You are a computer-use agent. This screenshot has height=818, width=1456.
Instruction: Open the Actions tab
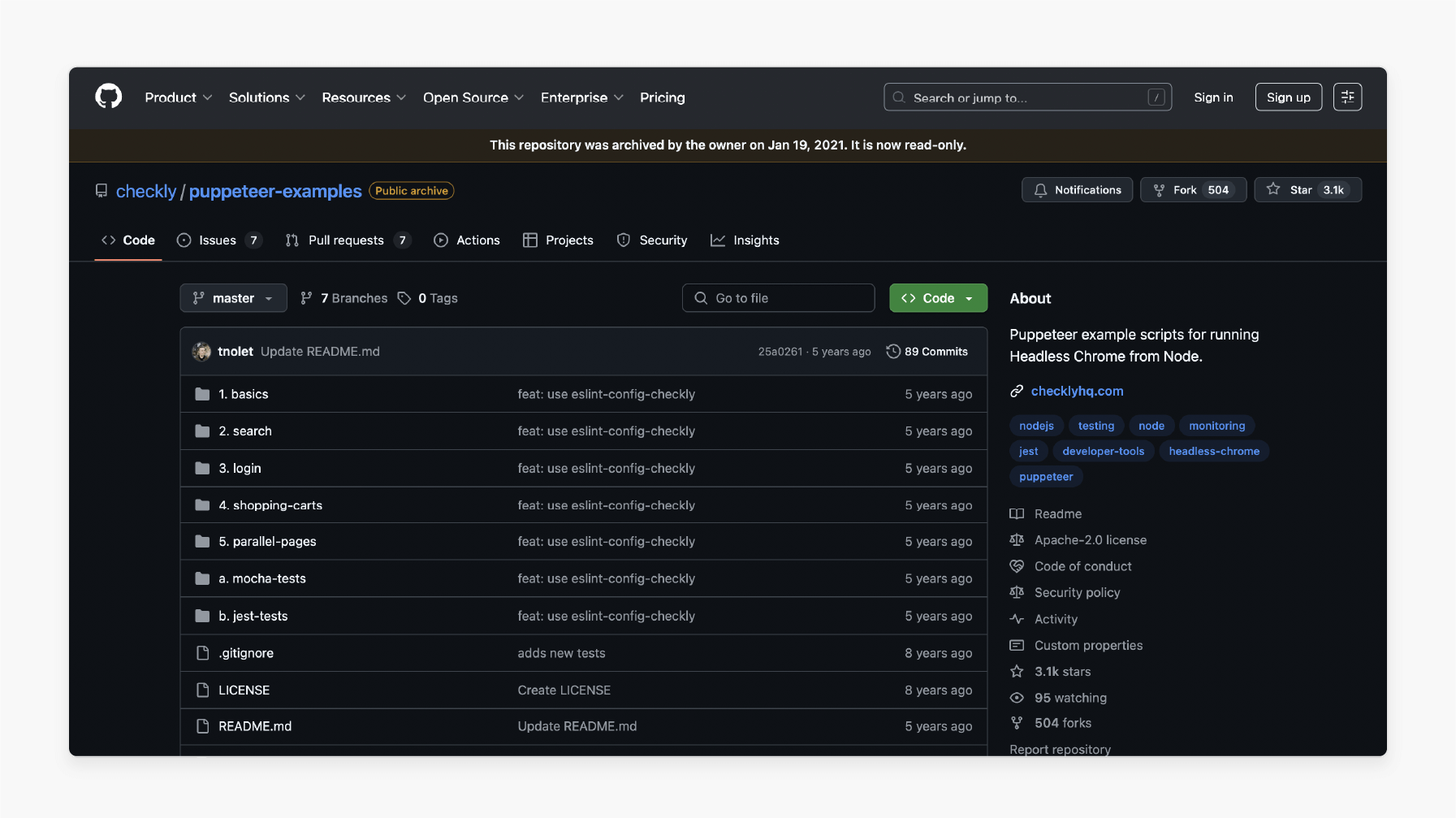tap(467, 240)
